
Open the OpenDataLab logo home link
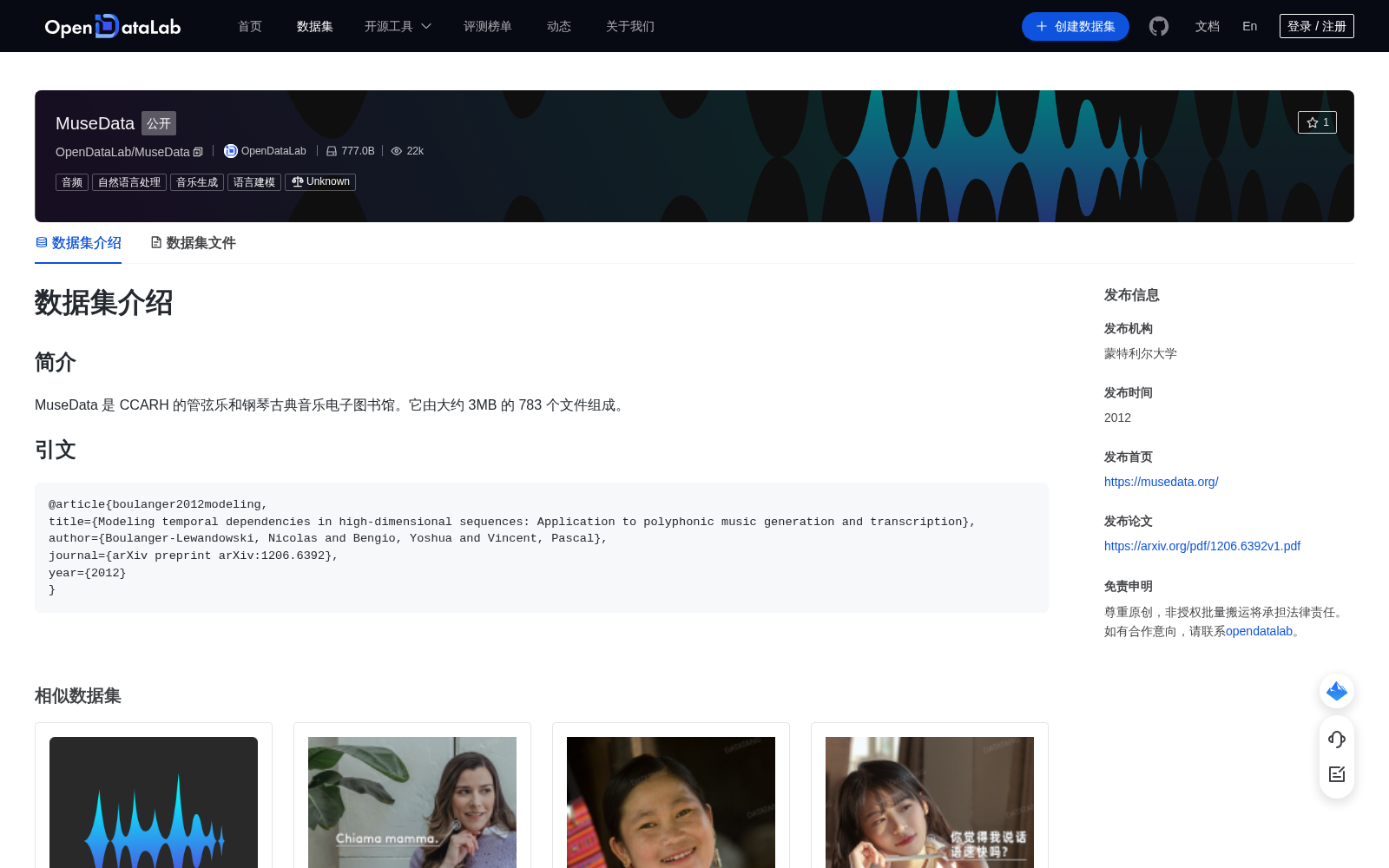113,26
